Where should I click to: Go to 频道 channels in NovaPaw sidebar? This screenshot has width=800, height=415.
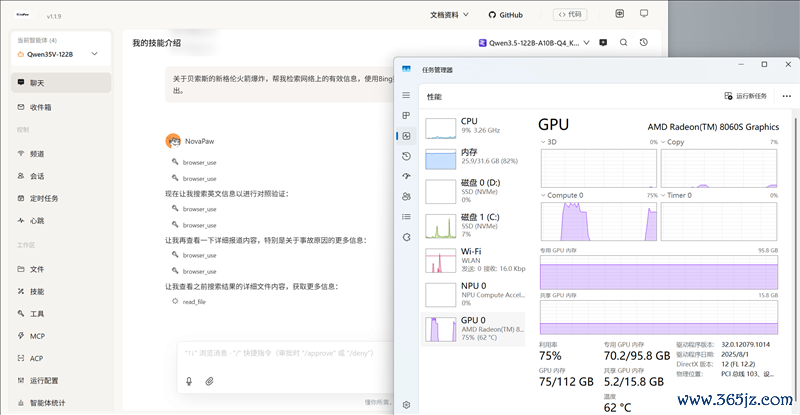[61, 154]
